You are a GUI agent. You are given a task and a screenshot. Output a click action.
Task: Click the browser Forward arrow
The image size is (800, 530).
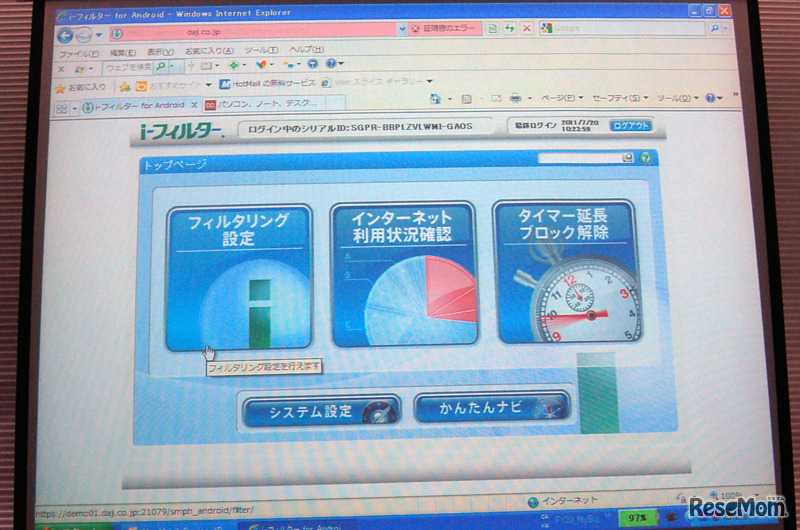pos(84,35)
